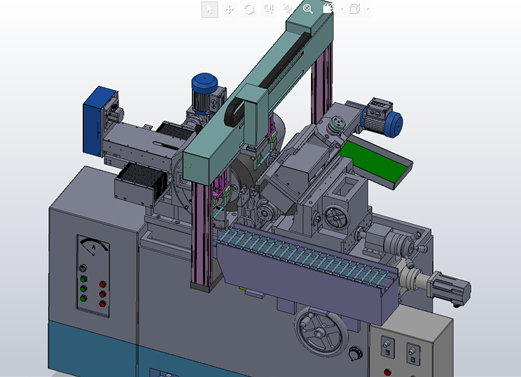Click the view cube icon
Screen dimensions: 521x377
point(355,9)
